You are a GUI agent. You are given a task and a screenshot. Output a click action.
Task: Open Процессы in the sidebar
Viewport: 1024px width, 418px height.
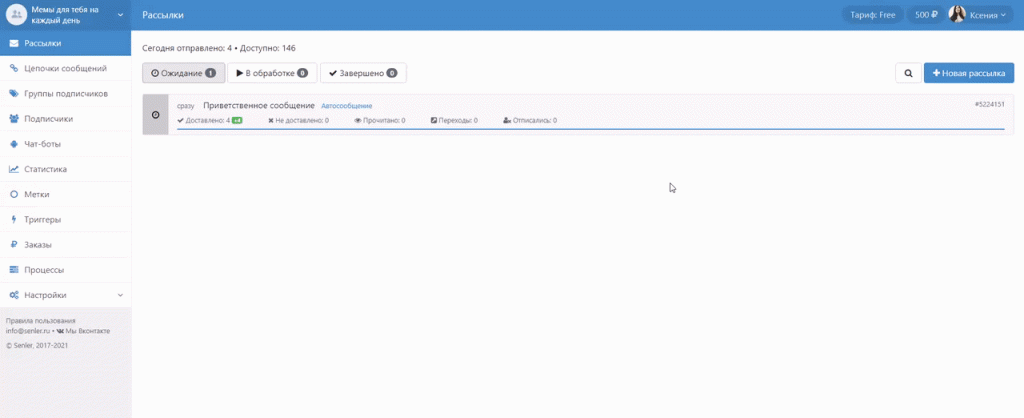click(44, 270)
